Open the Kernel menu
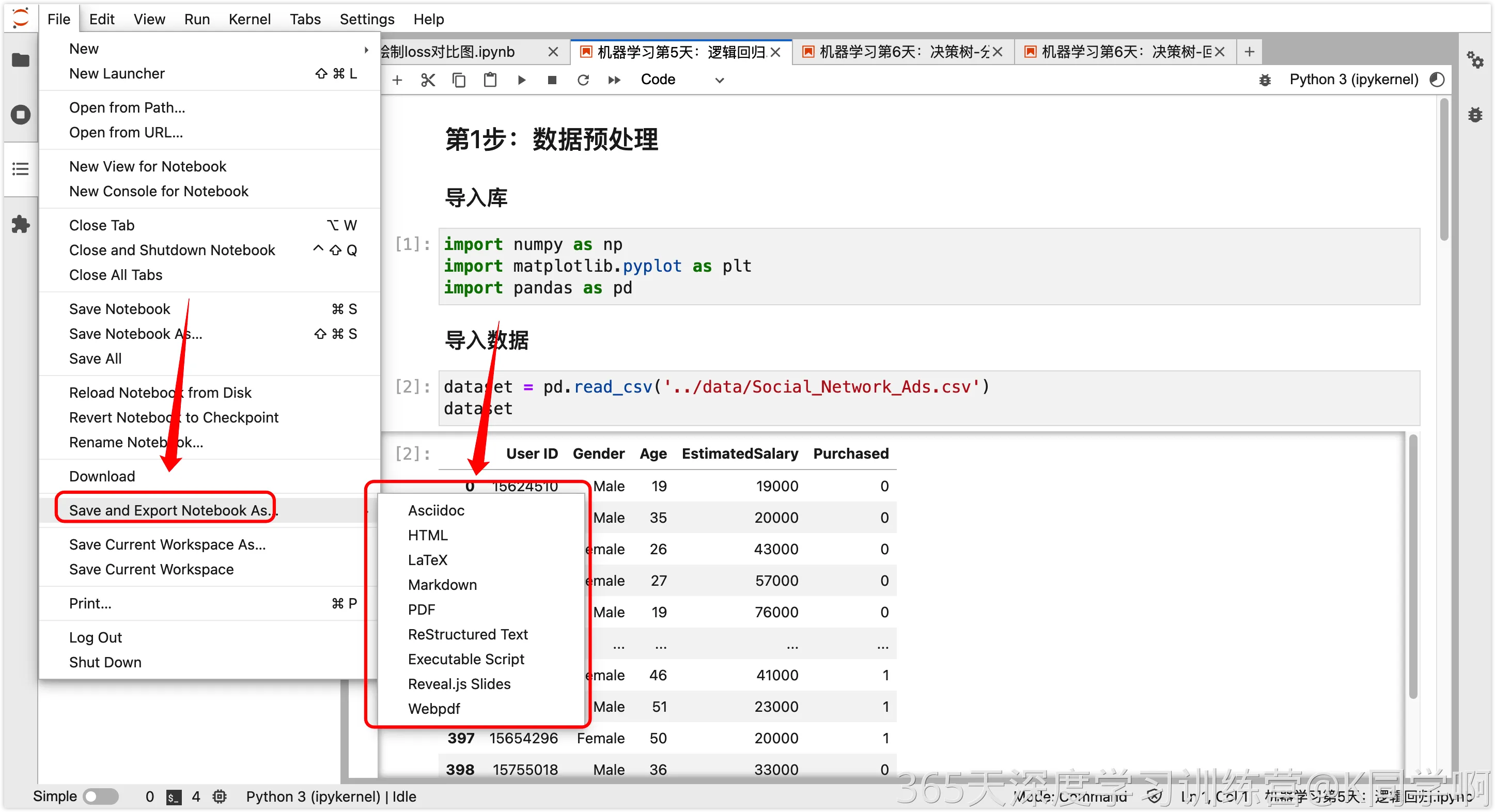Image resolution: width=1495 pixels, height=812 pixels. point(250,19)
